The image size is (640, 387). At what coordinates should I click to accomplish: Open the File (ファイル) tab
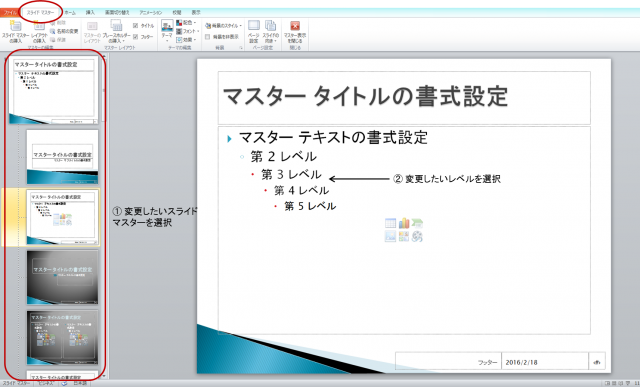click(x=9, y=13)
